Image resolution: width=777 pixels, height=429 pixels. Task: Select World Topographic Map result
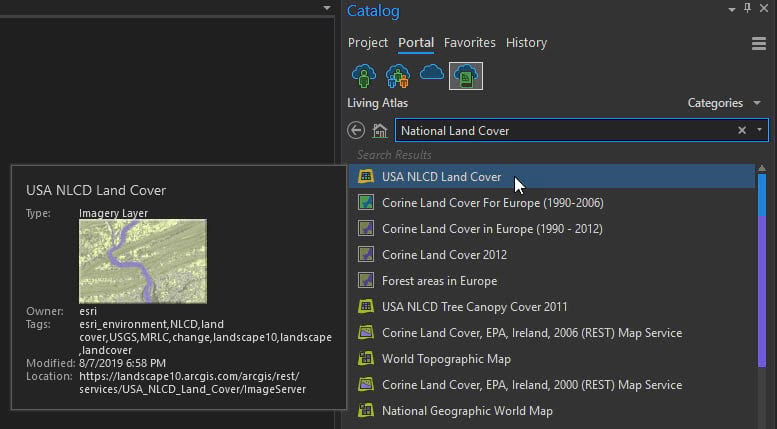pos(446,359)
